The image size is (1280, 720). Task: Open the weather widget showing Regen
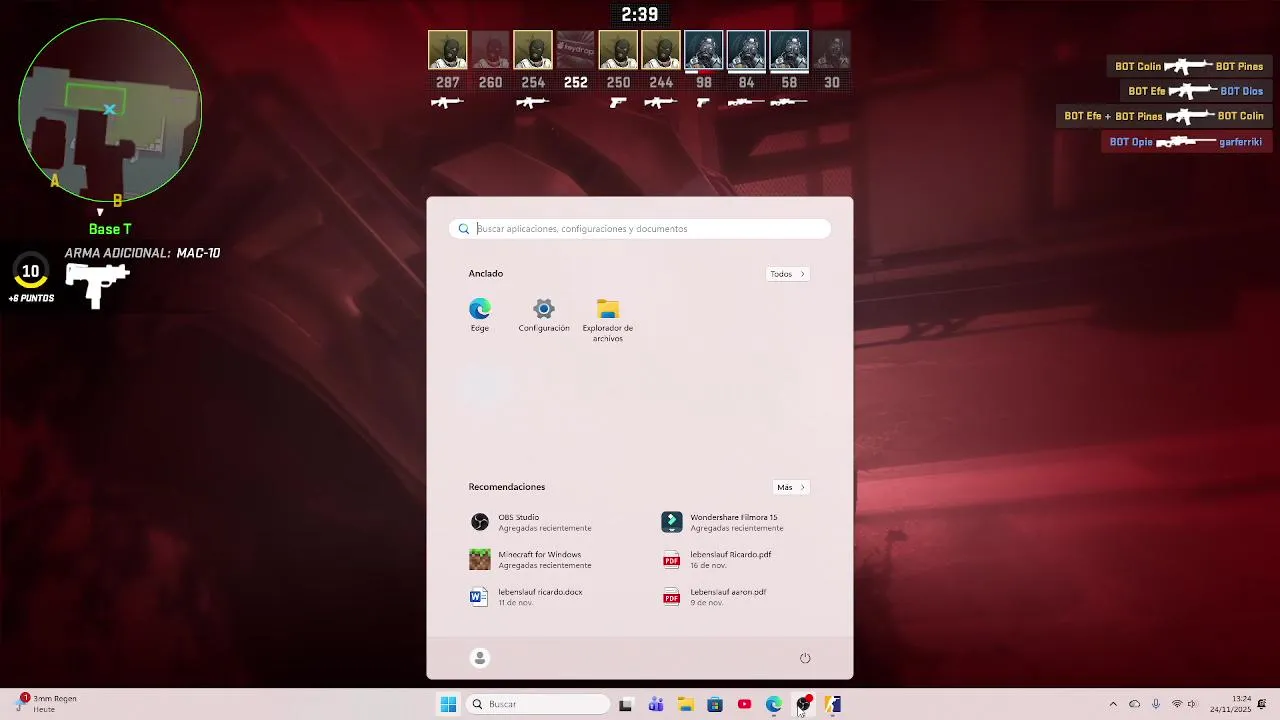click(x=46, y=704)
